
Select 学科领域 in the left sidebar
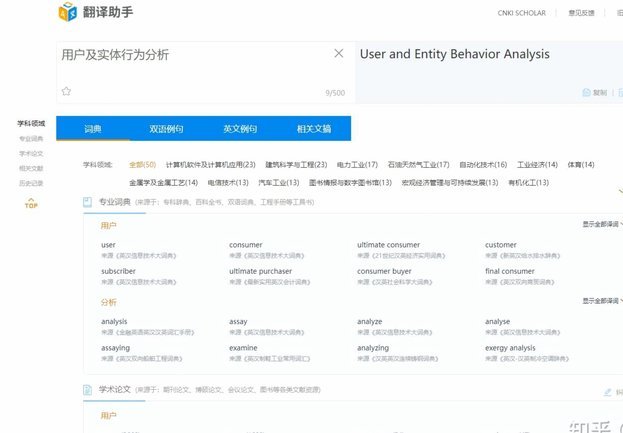[x=31, y=124]
